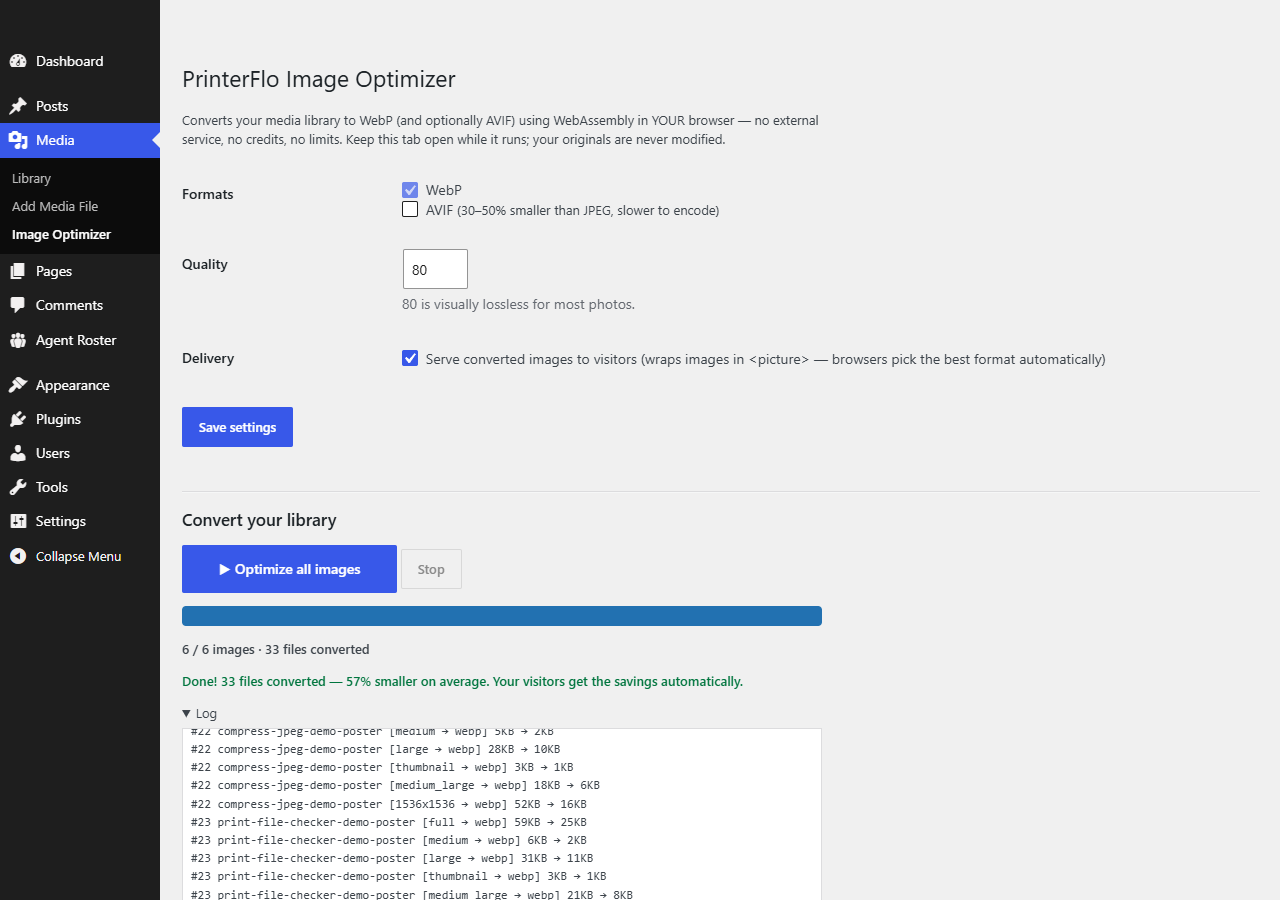This screenshot has height=900, width=1280.
Task: Click the Stop button
Action: pyautogui.click(x=431, y=569)
